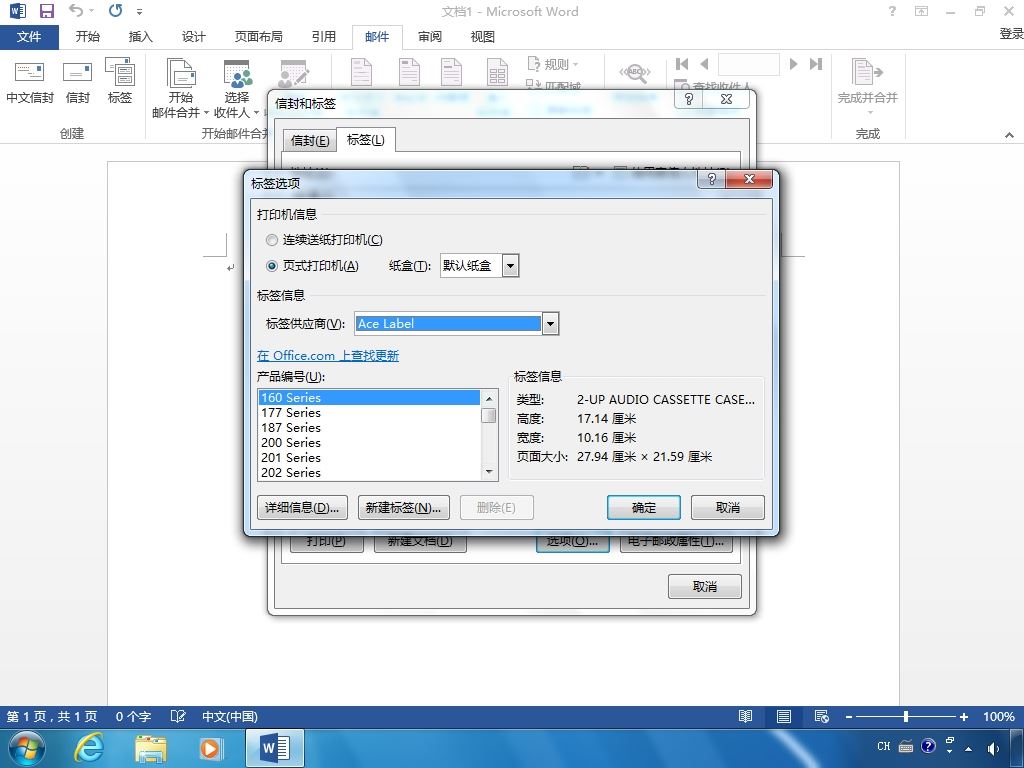Select 187 Series in product list
This screenshot has height=768, width=1024.
pos(369,428)
